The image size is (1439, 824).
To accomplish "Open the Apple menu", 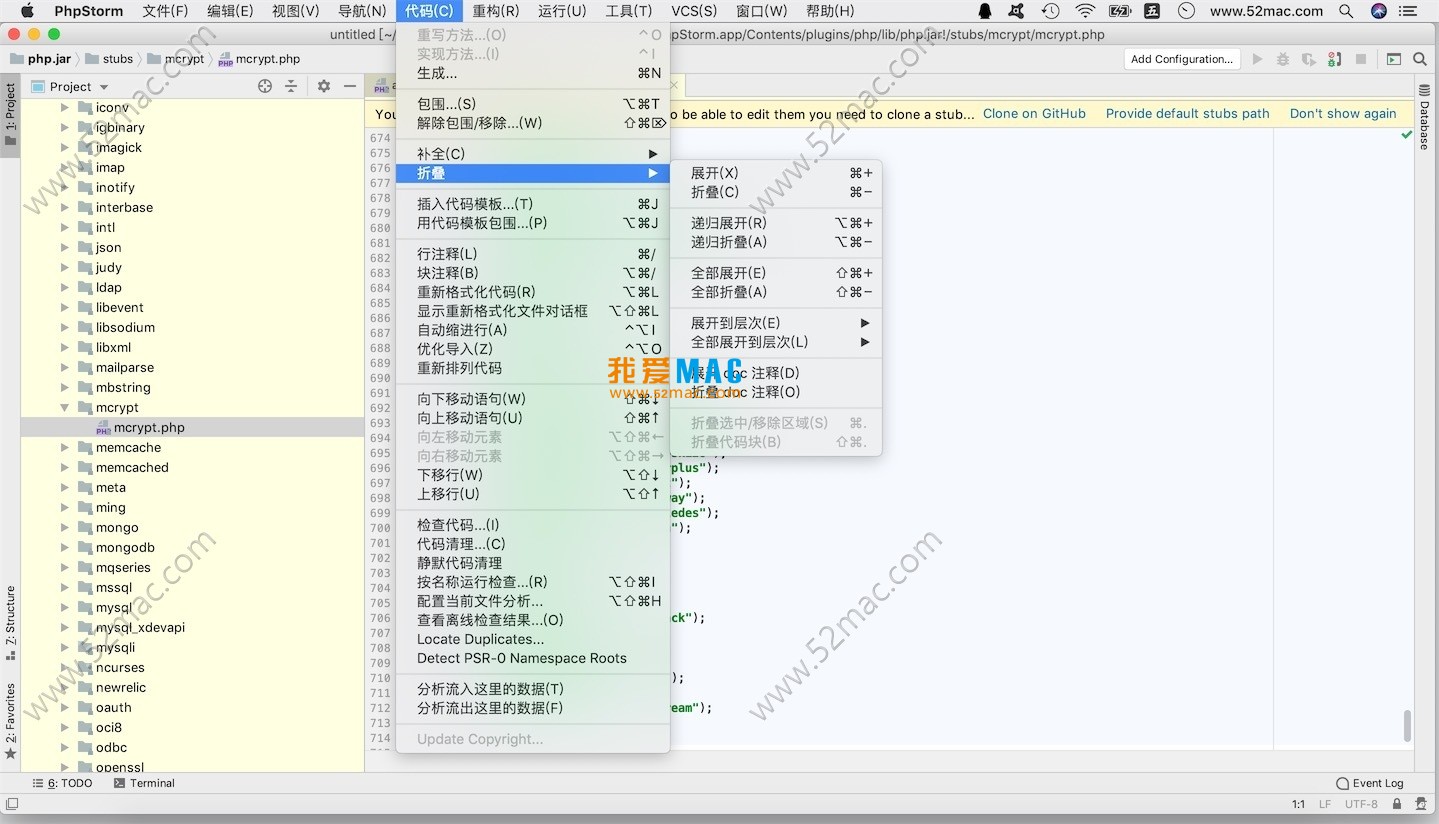I will (x=27, y=11).
